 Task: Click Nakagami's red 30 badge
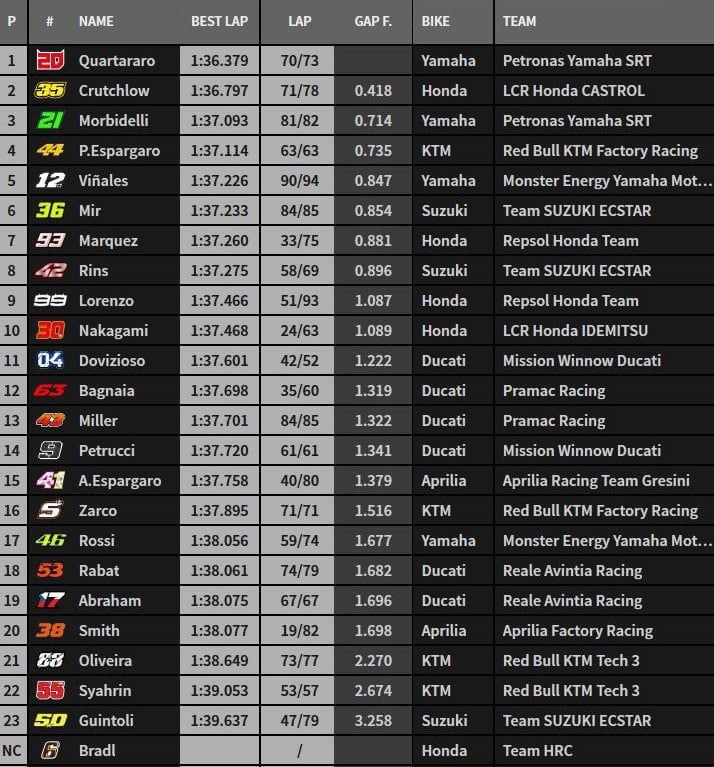[50, 331]
